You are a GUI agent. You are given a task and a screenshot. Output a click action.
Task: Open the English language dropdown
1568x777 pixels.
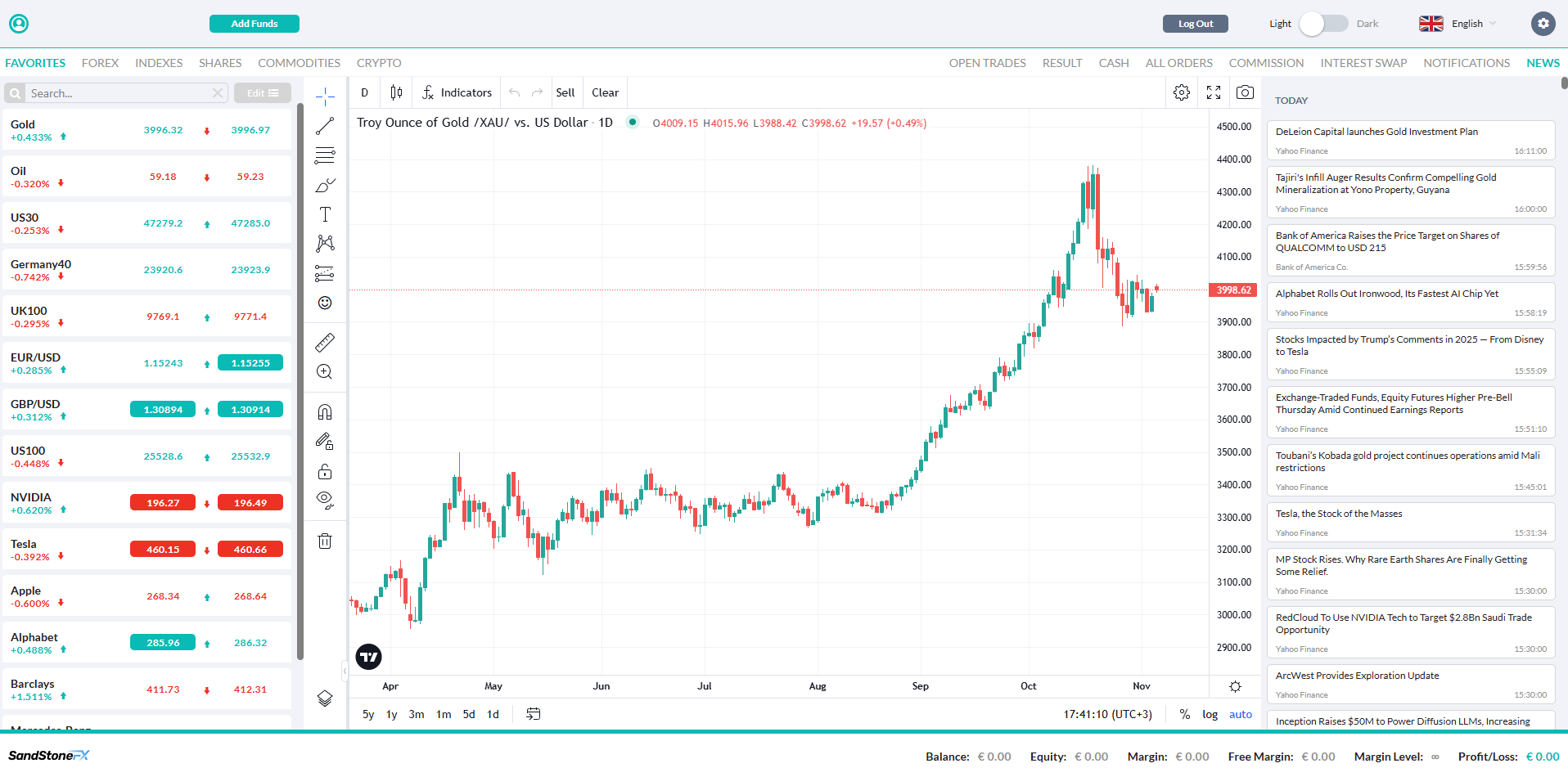pyautogui.click(x=1458, y=24)
